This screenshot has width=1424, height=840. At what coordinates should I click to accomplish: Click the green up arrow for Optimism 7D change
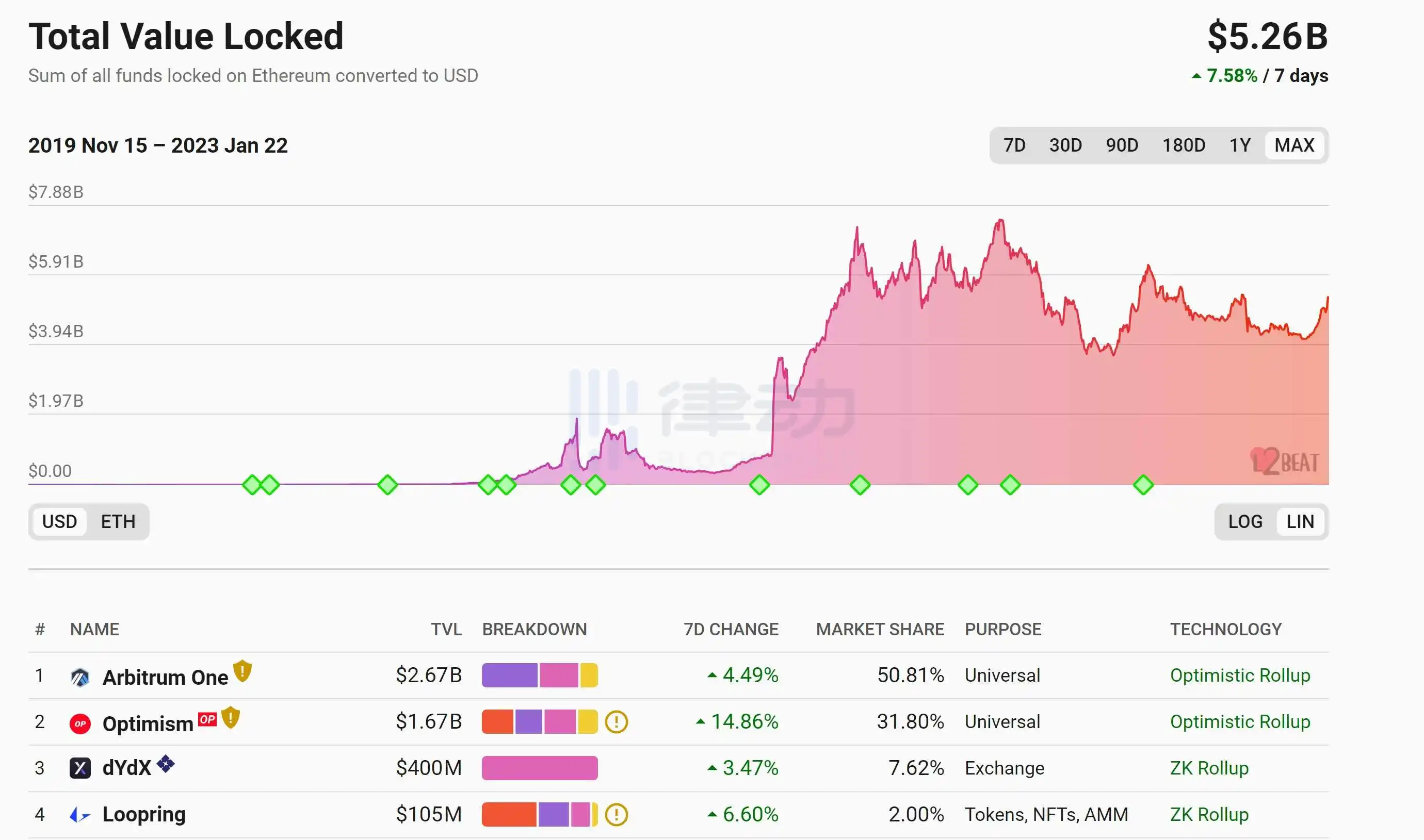(x=701, y=721)
